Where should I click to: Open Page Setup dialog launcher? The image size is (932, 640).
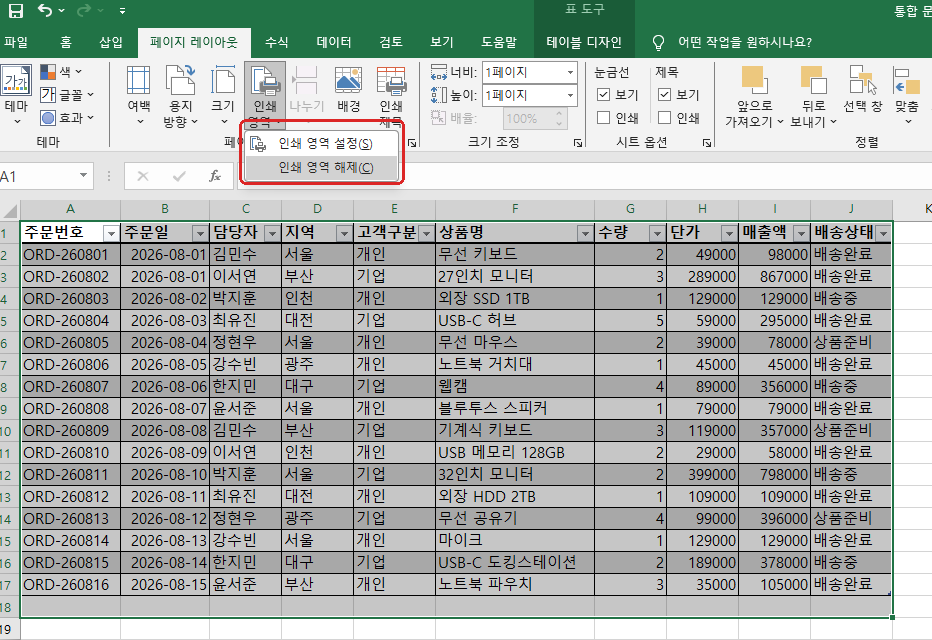[412, 143]
